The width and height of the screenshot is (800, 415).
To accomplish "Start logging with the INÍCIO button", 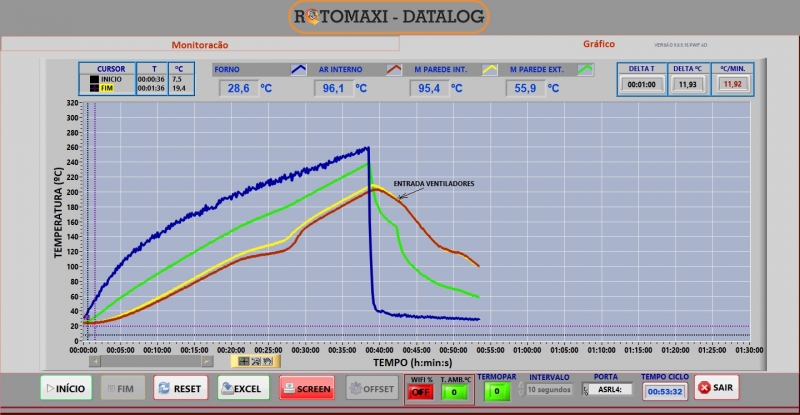I will (x=66, y=388).
